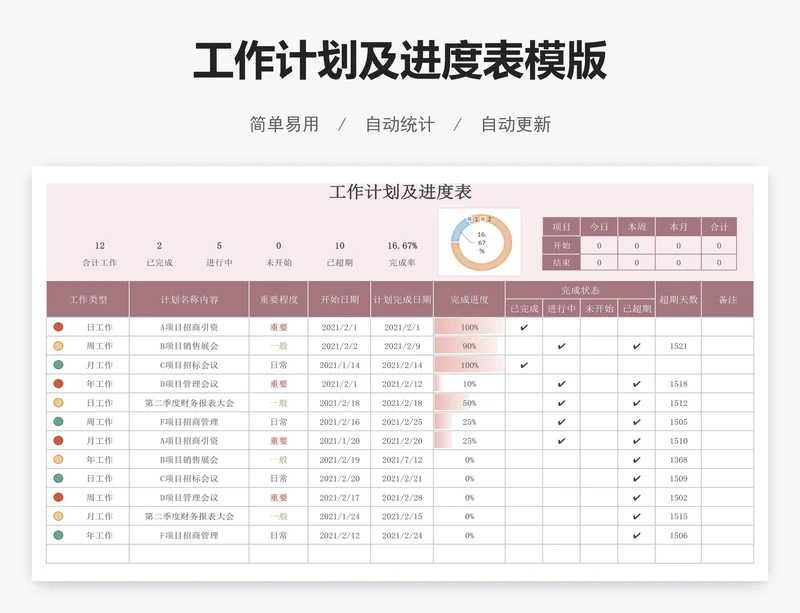This screenshot has width=800, height=613.
Task: Click the 90% progress bar
Action: click(466, 346)
